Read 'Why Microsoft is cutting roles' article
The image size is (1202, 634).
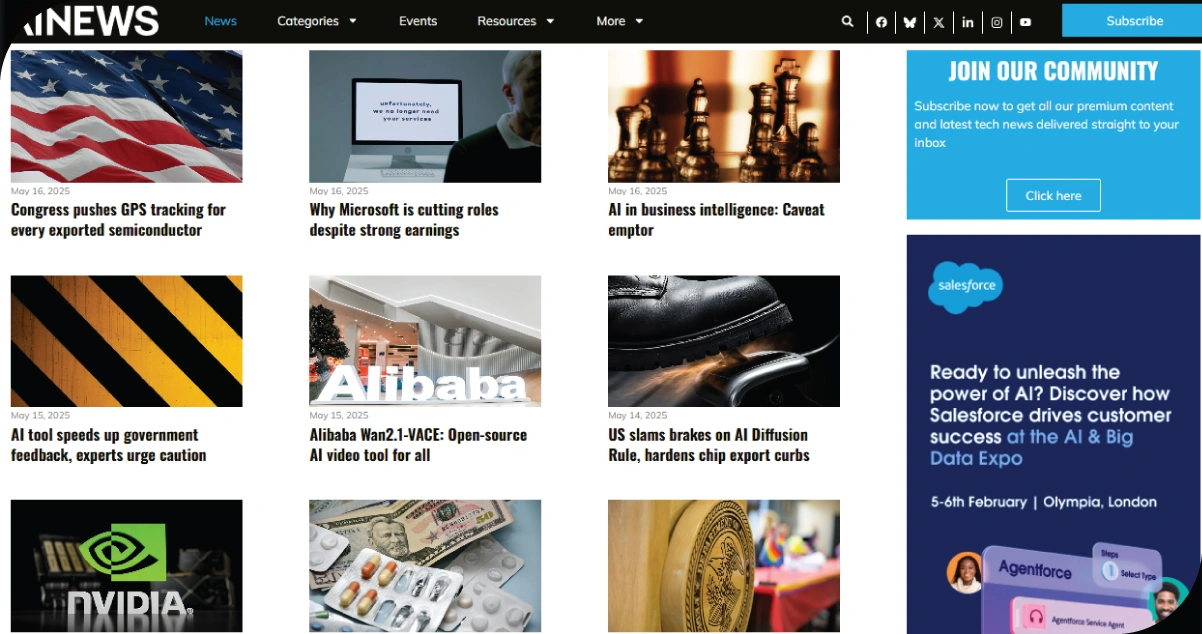click(x=404, y=219)
